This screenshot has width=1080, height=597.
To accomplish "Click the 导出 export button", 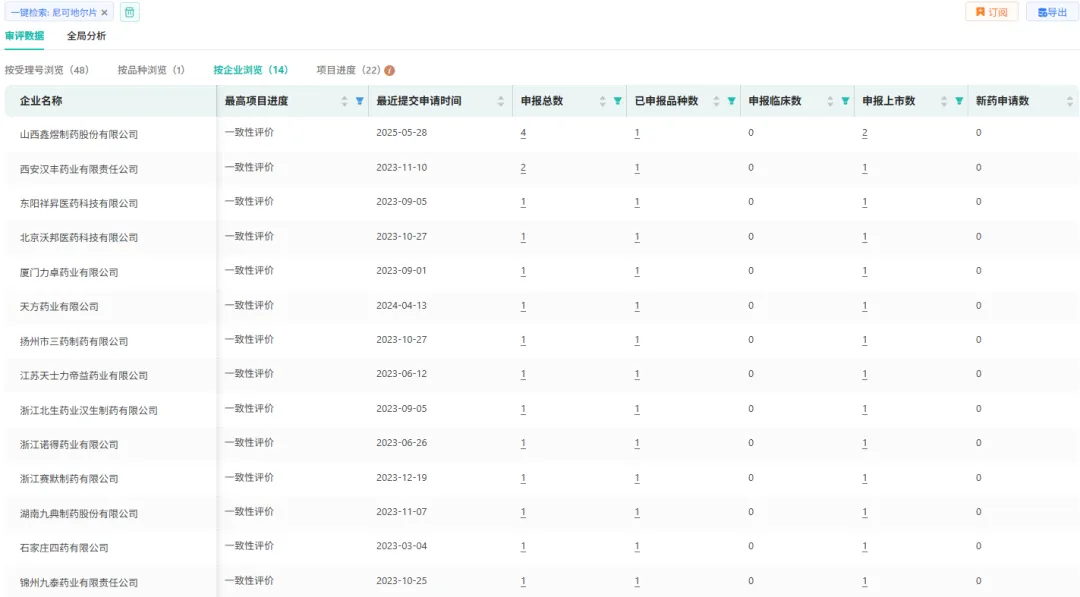I will (1052, 12).
